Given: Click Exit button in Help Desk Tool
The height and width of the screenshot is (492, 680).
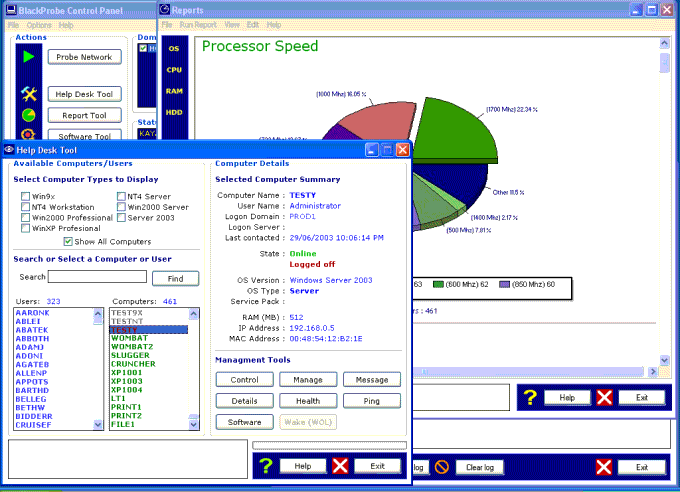Looking at the screenshot, I should [377, 466].
